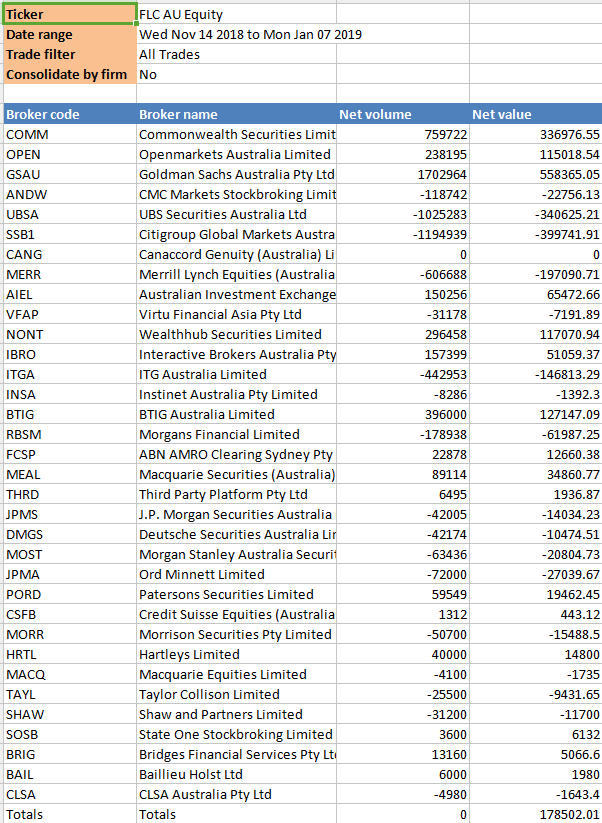The width and height of the screenshot is (602, 823).
Task: Select the MERR broker code cell
Action: tap(69, 274)
